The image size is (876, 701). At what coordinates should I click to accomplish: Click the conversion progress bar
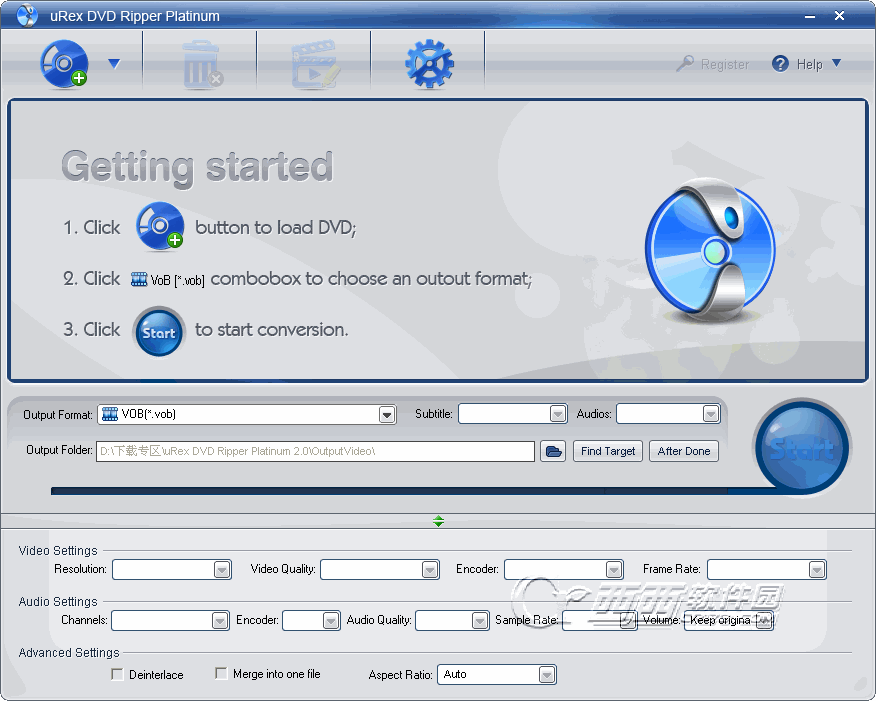pos(400,491)
